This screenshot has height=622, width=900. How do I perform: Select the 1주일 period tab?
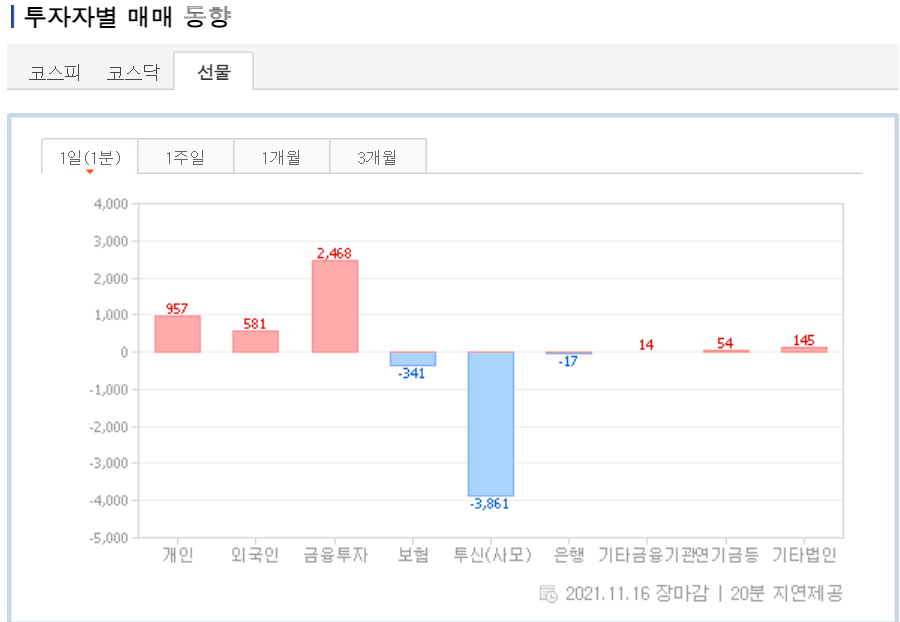point(185,157)
